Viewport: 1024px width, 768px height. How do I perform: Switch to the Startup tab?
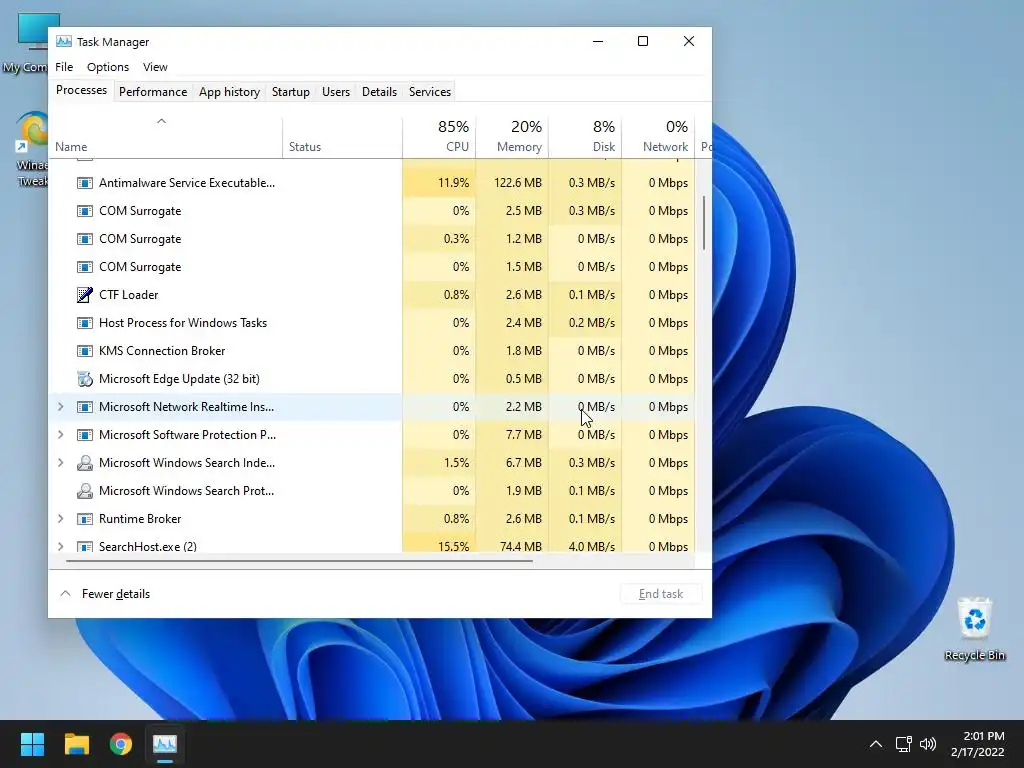pos(291,92)
